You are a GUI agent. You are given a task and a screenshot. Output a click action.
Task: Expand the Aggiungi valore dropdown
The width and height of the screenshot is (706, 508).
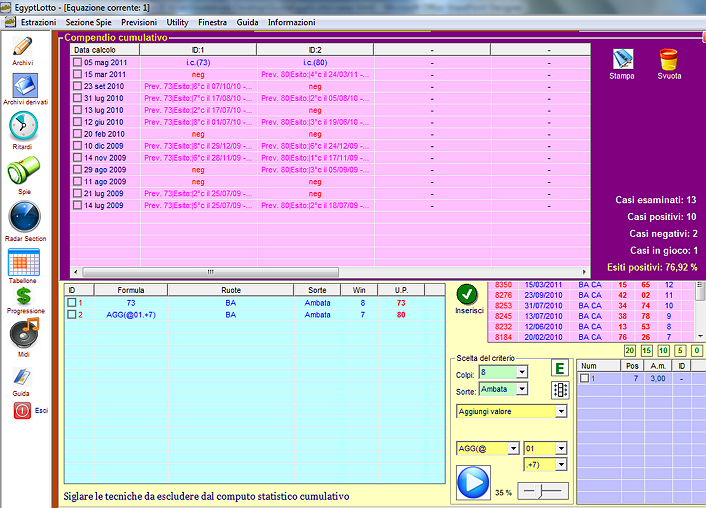coord(561,411)
